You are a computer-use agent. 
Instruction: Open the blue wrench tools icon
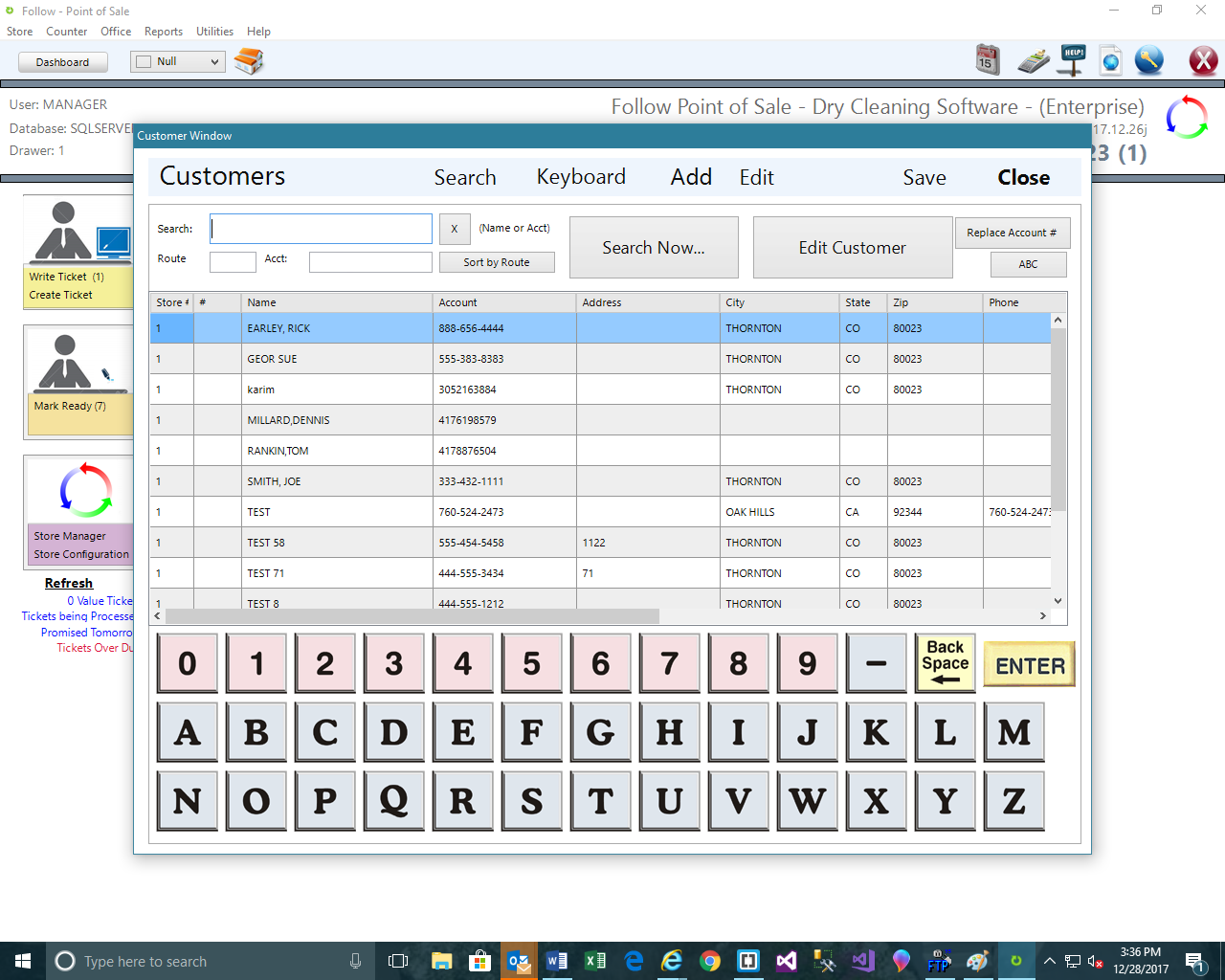[1148, 60]
